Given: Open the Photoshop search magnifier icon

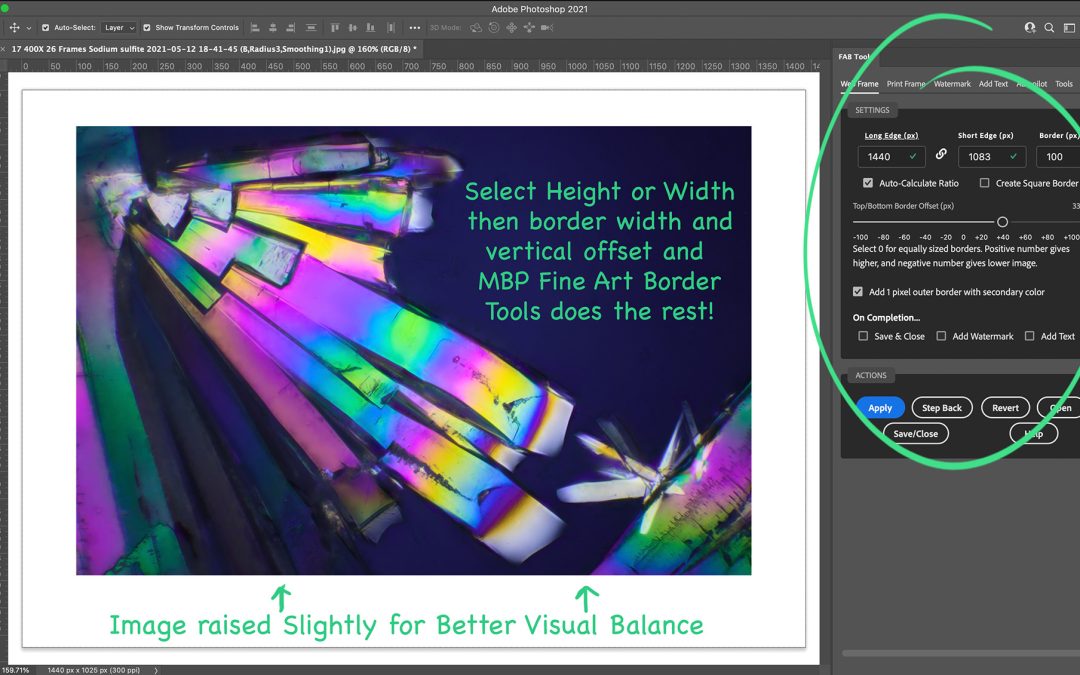Looking at the screenshot, I should pyautogui.click(x=1049, y=28).
